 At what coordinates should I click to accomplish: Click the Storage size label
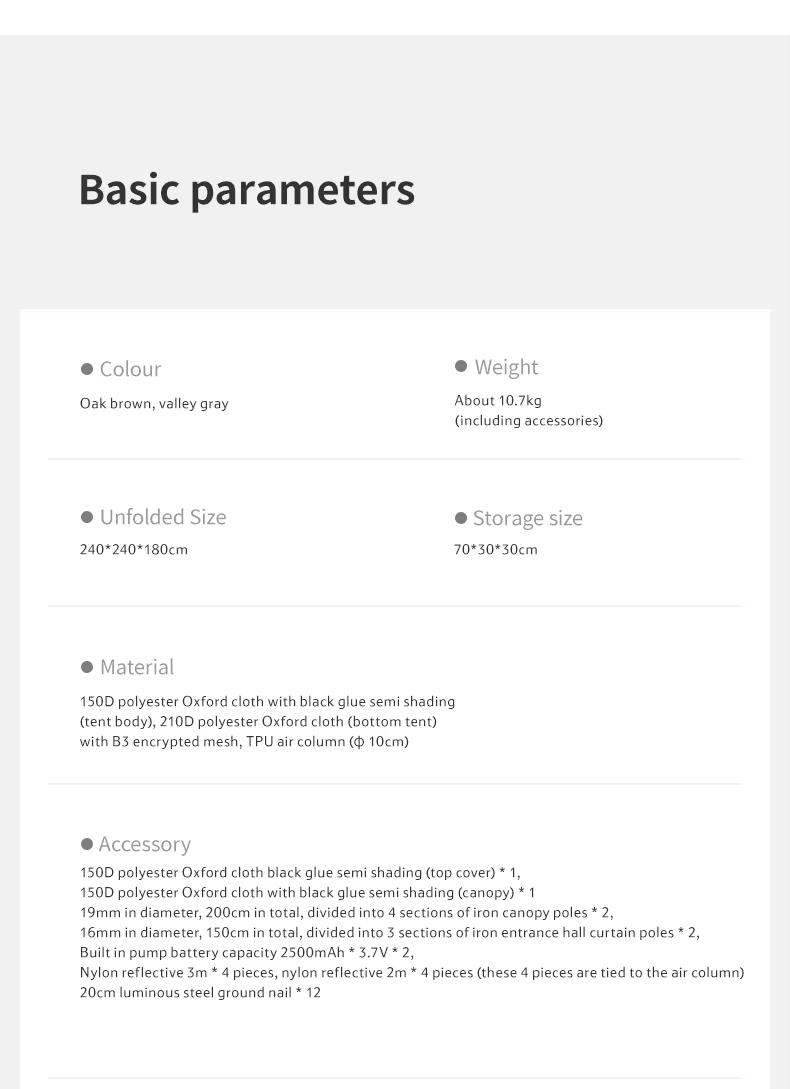click(527, 518)
